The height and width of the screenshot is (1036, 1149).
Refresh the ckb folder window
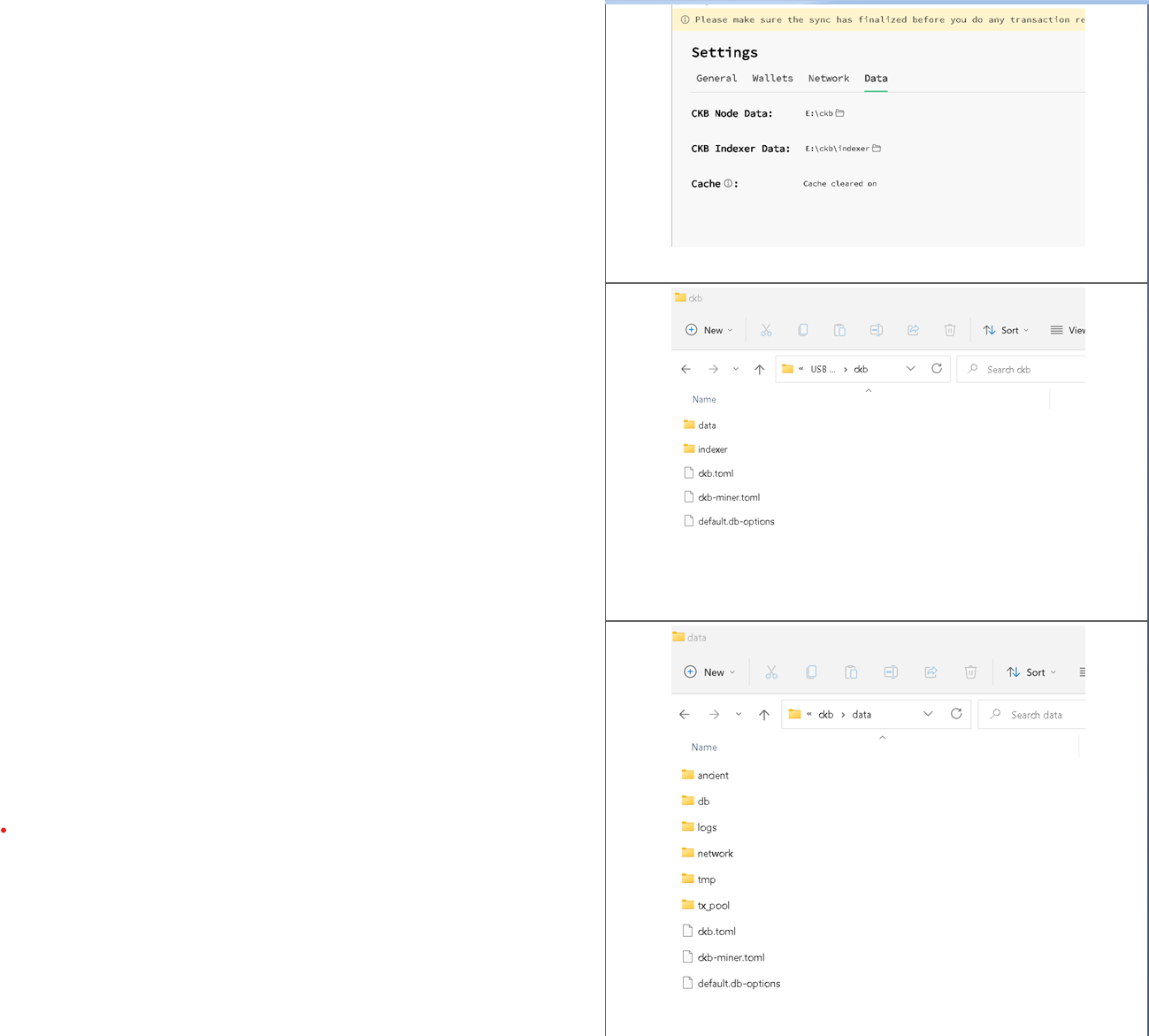[937, 369]
